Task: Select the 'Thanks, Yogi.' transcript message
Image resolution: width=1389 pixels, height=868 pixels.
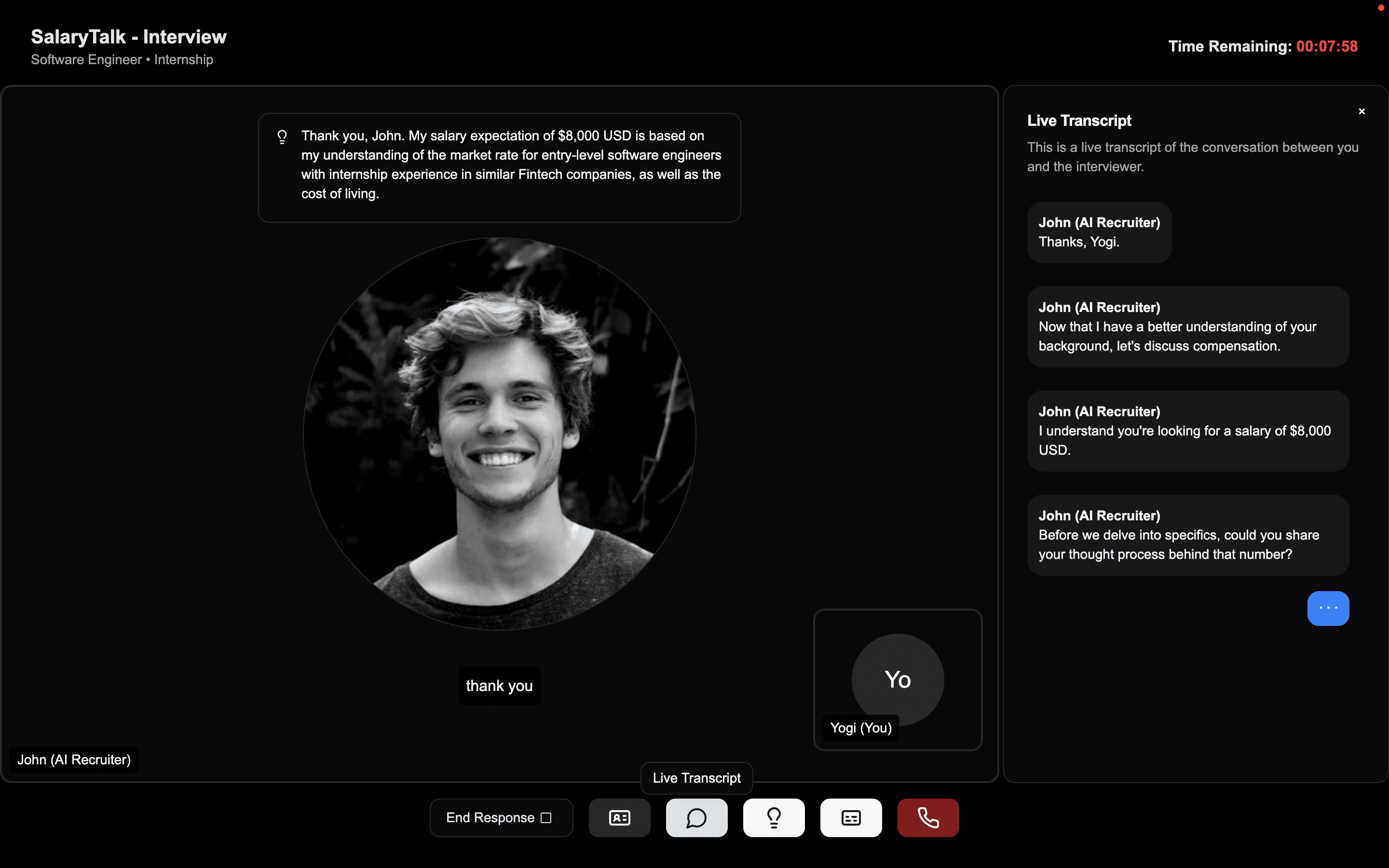Action: coord(1098,232)
